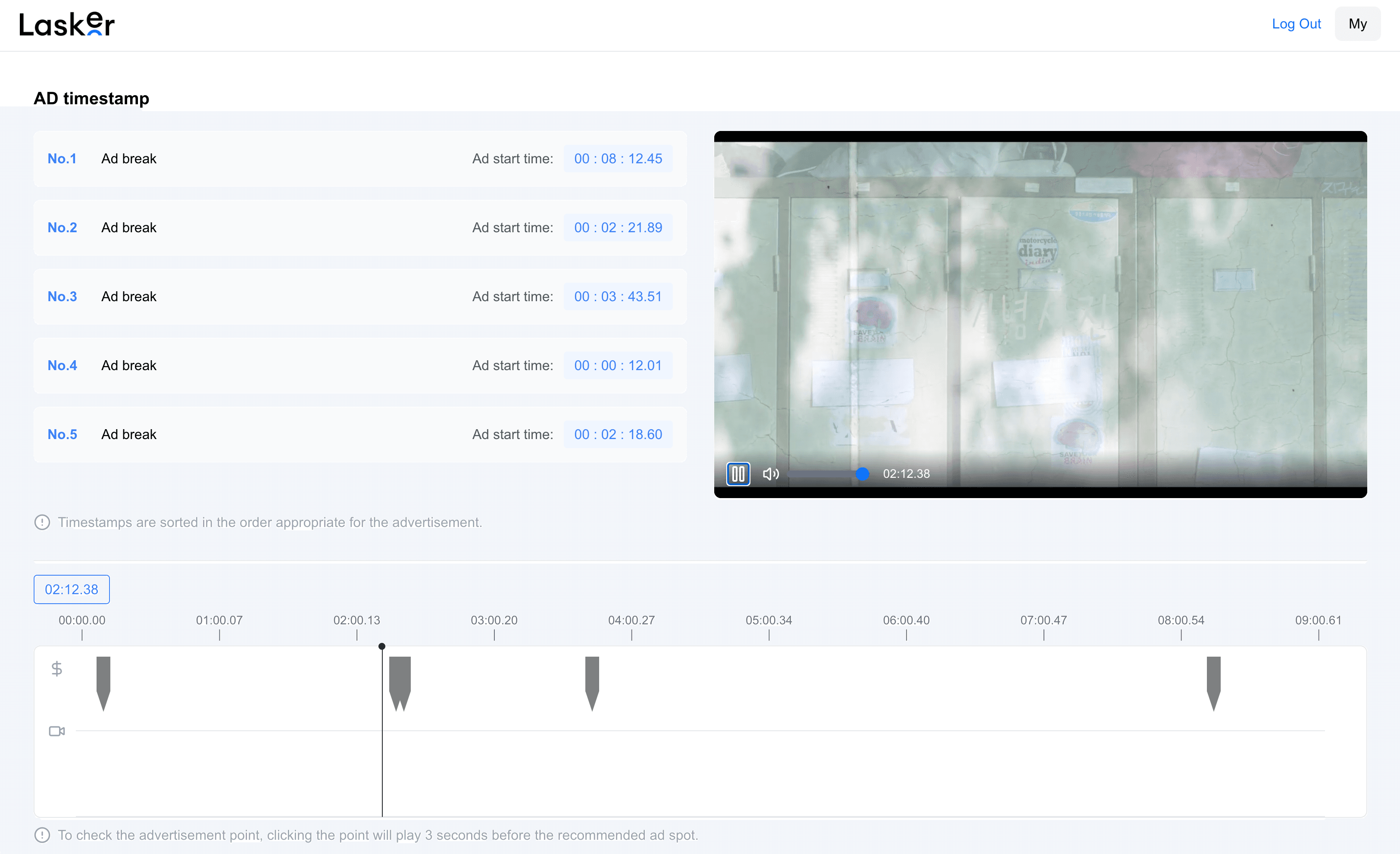Pause the video playback
Viewport: 1400px width, 854px height.
pos(738,474)
